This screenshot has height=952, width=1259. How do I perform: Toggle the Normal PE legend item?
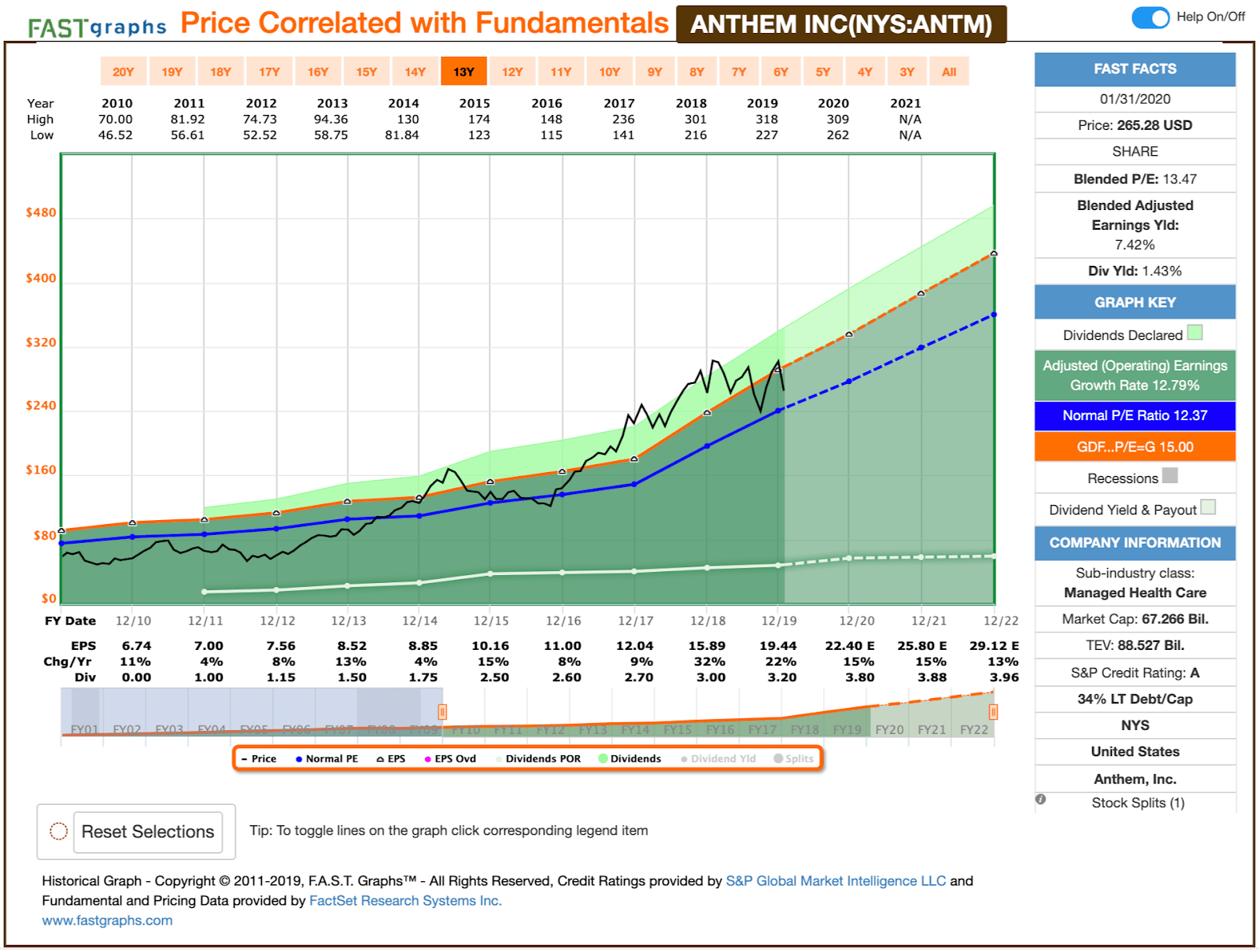pyautogui.click(x=327, y=758)
